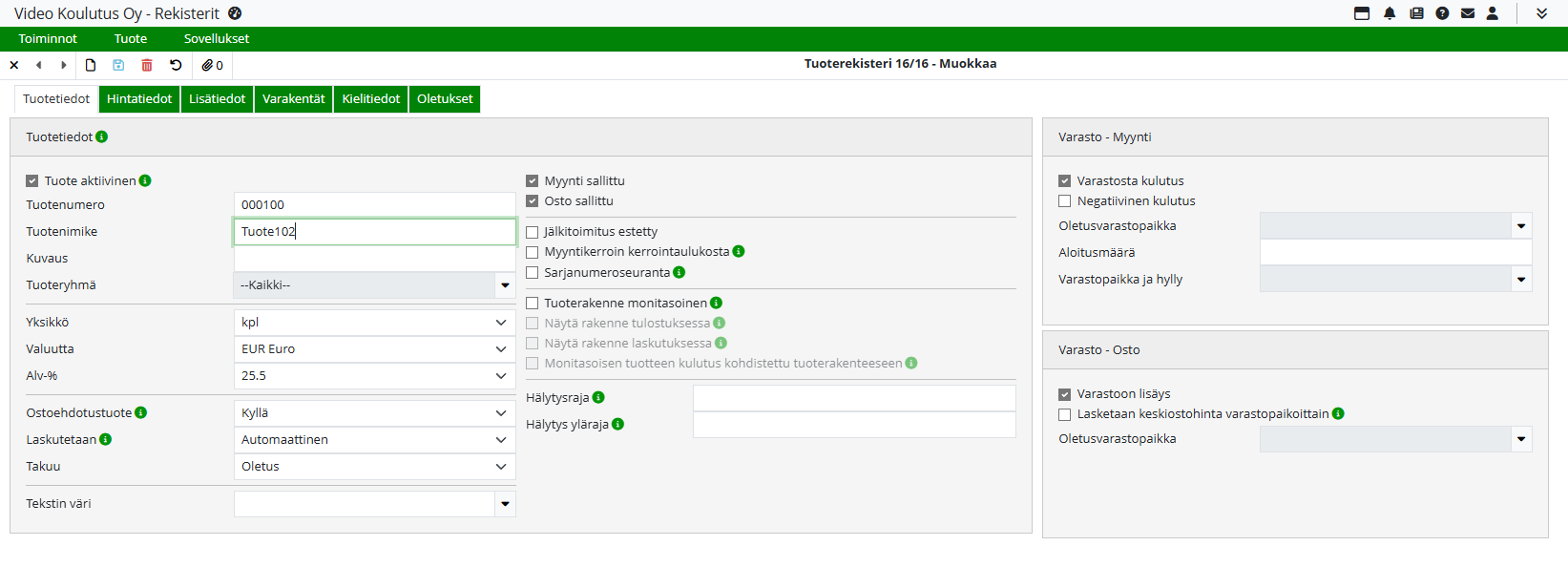The height and width of the screenshot is (567, 1568).
Task: Click the red trash delete icon
Action: tap(147, 65)
